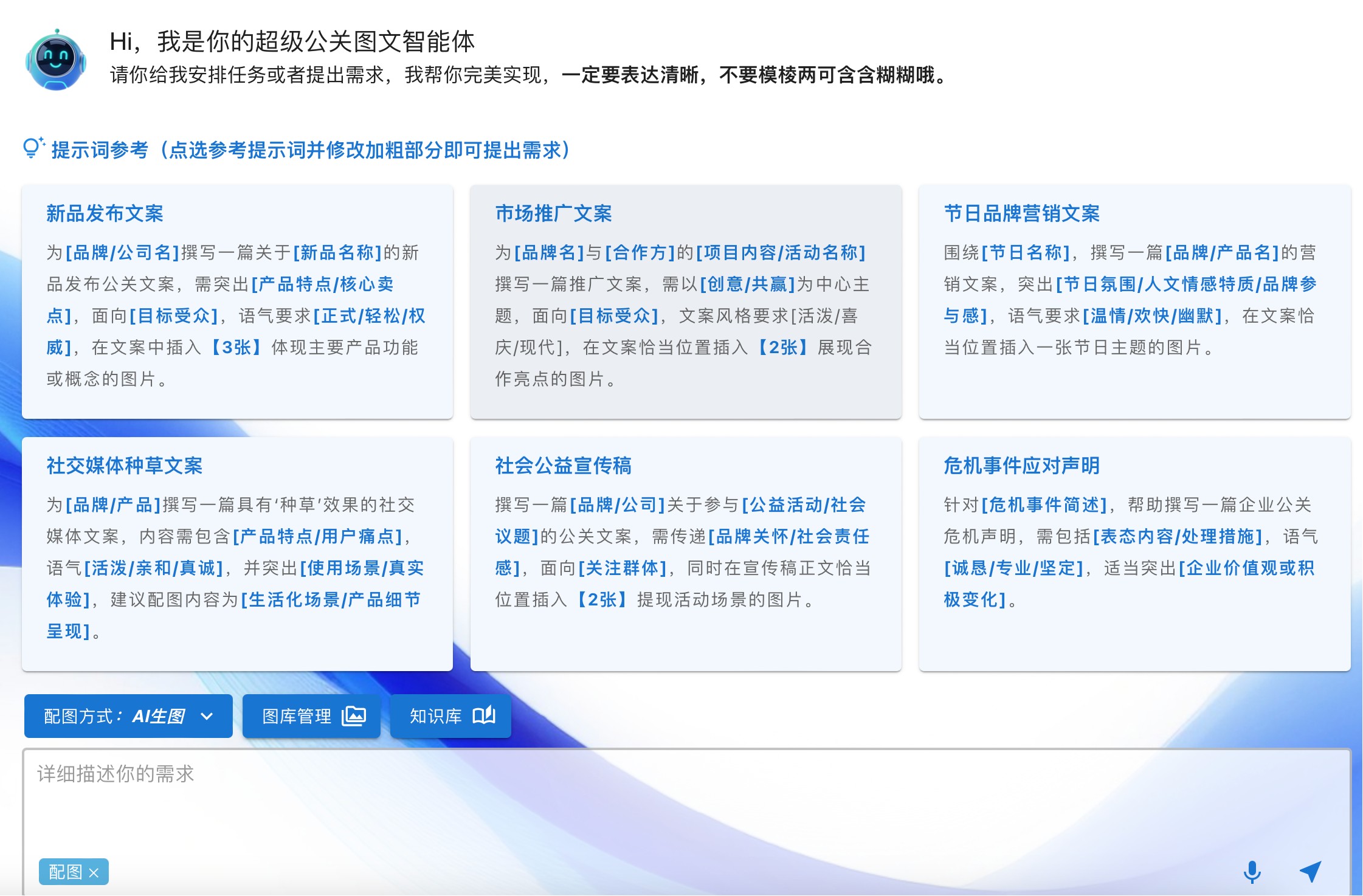Open the 图库管理 button
The image size is (1363, 896).
[311, 716]
